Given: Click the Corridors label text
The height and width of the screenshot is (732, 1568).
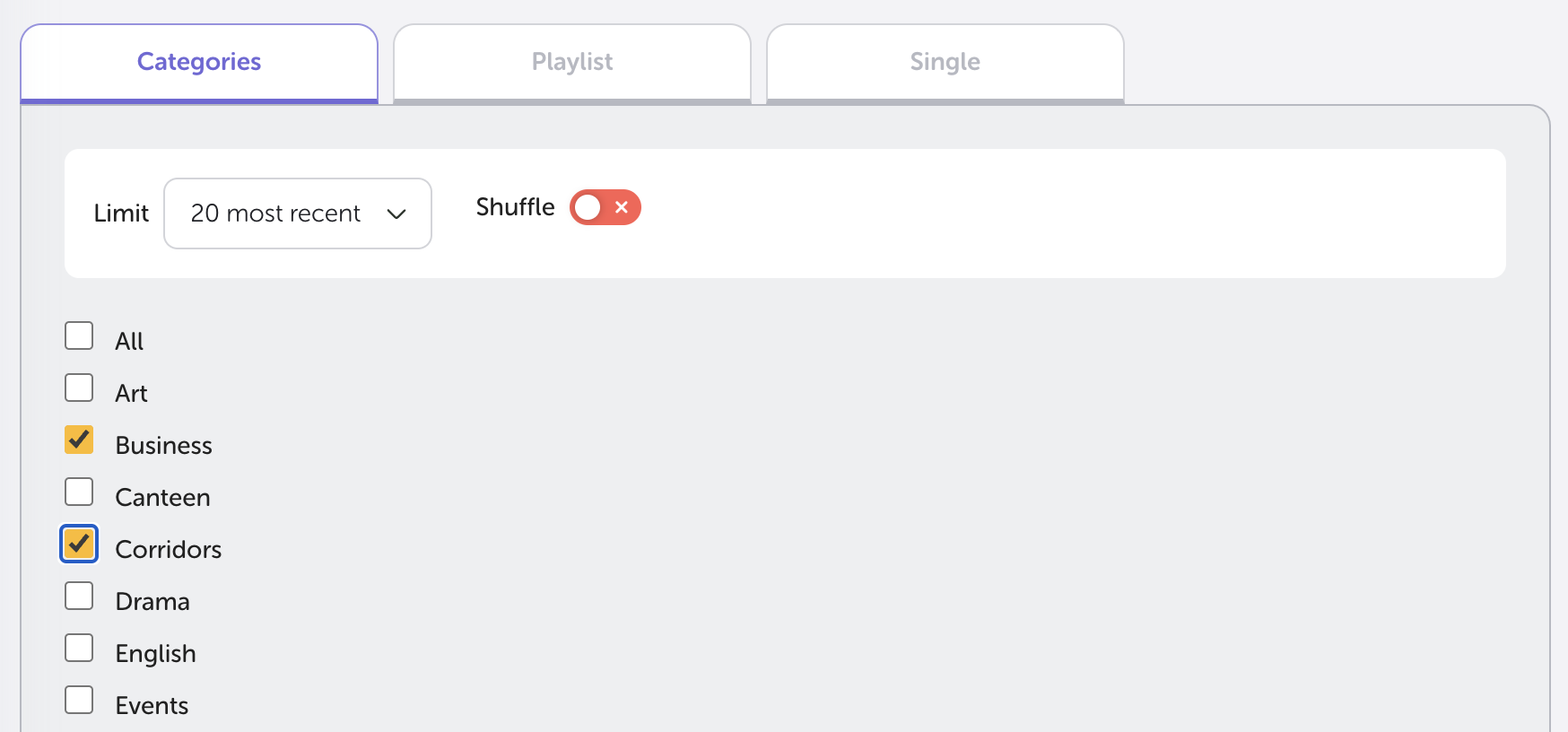Looking at the screenshot, I should pos(168,550).
